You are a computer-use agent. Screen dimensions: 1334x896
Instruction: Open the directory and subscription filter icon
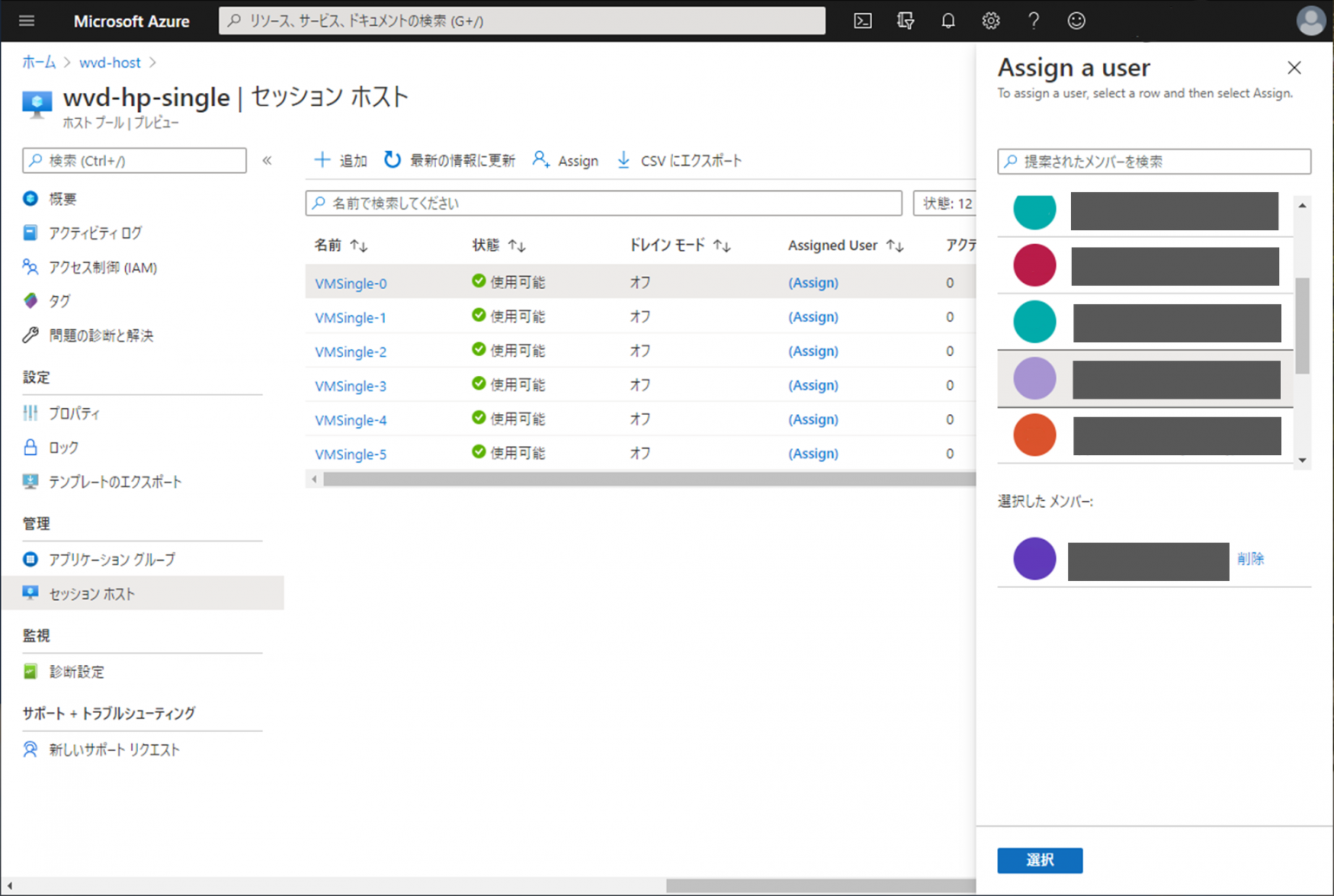pyautogui.click(x=905, y=21)
